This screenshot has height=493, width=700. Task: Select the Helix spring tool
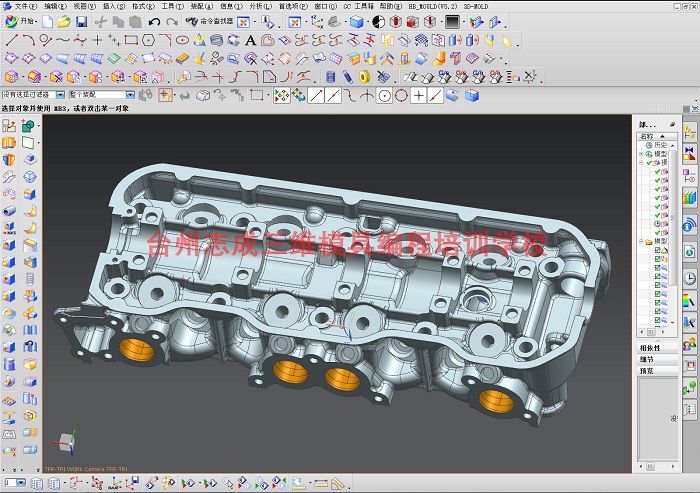click(x=217, y=41)
